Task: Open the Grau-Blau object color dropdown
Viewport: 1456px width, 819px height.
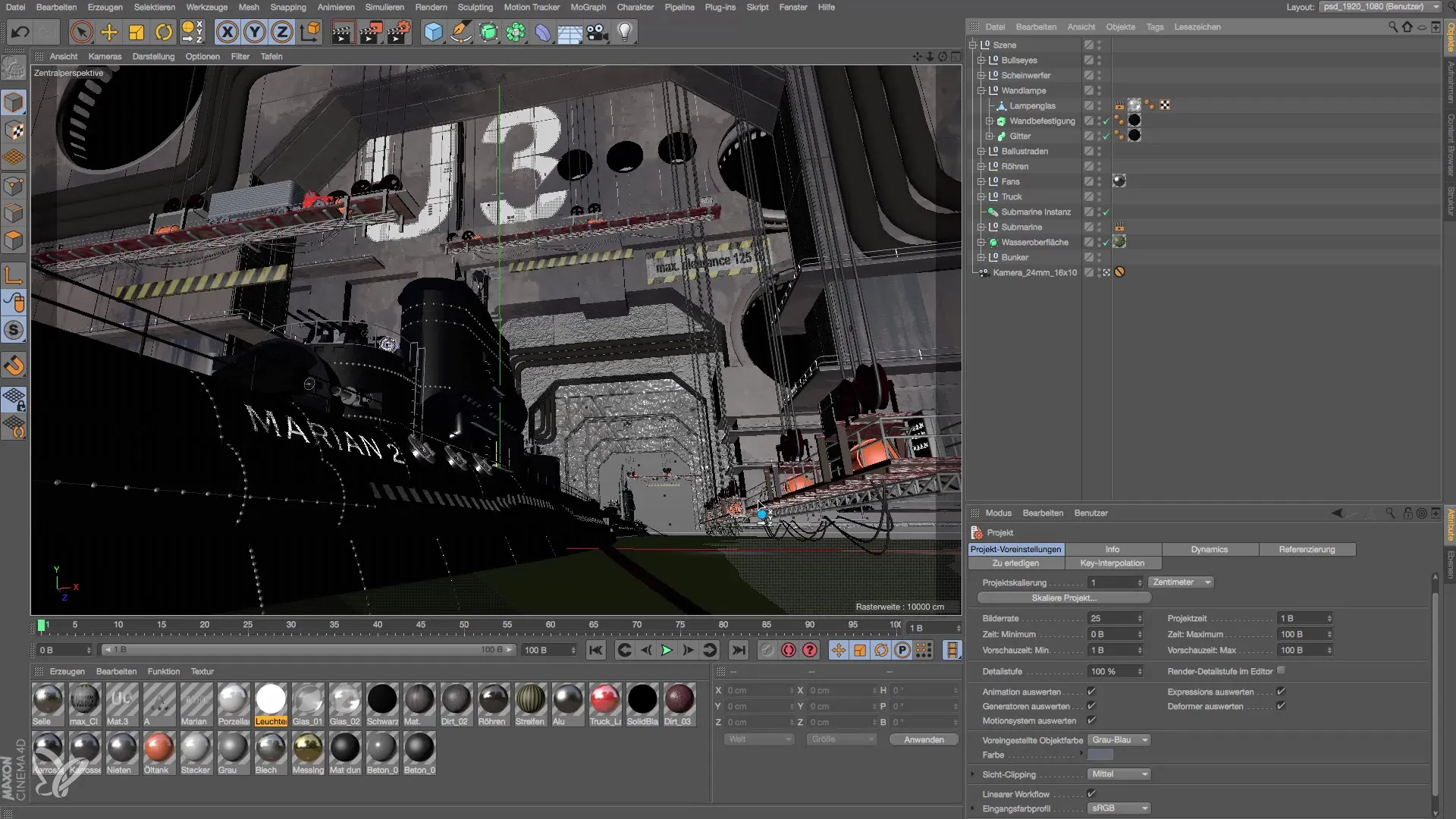Action: (1119, 739)
